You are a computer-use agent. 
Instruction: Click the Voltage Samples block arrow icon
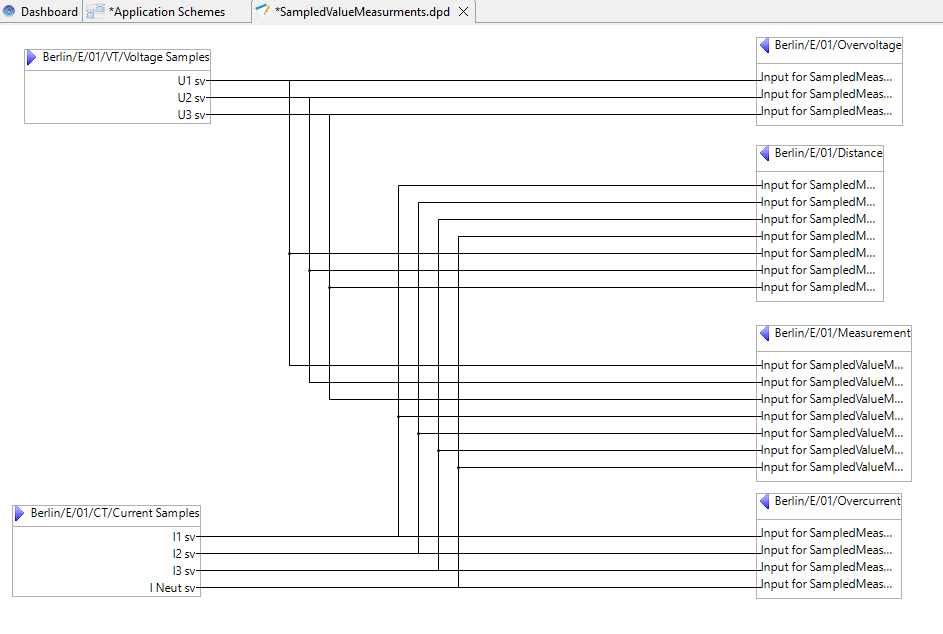coord(32,58)
